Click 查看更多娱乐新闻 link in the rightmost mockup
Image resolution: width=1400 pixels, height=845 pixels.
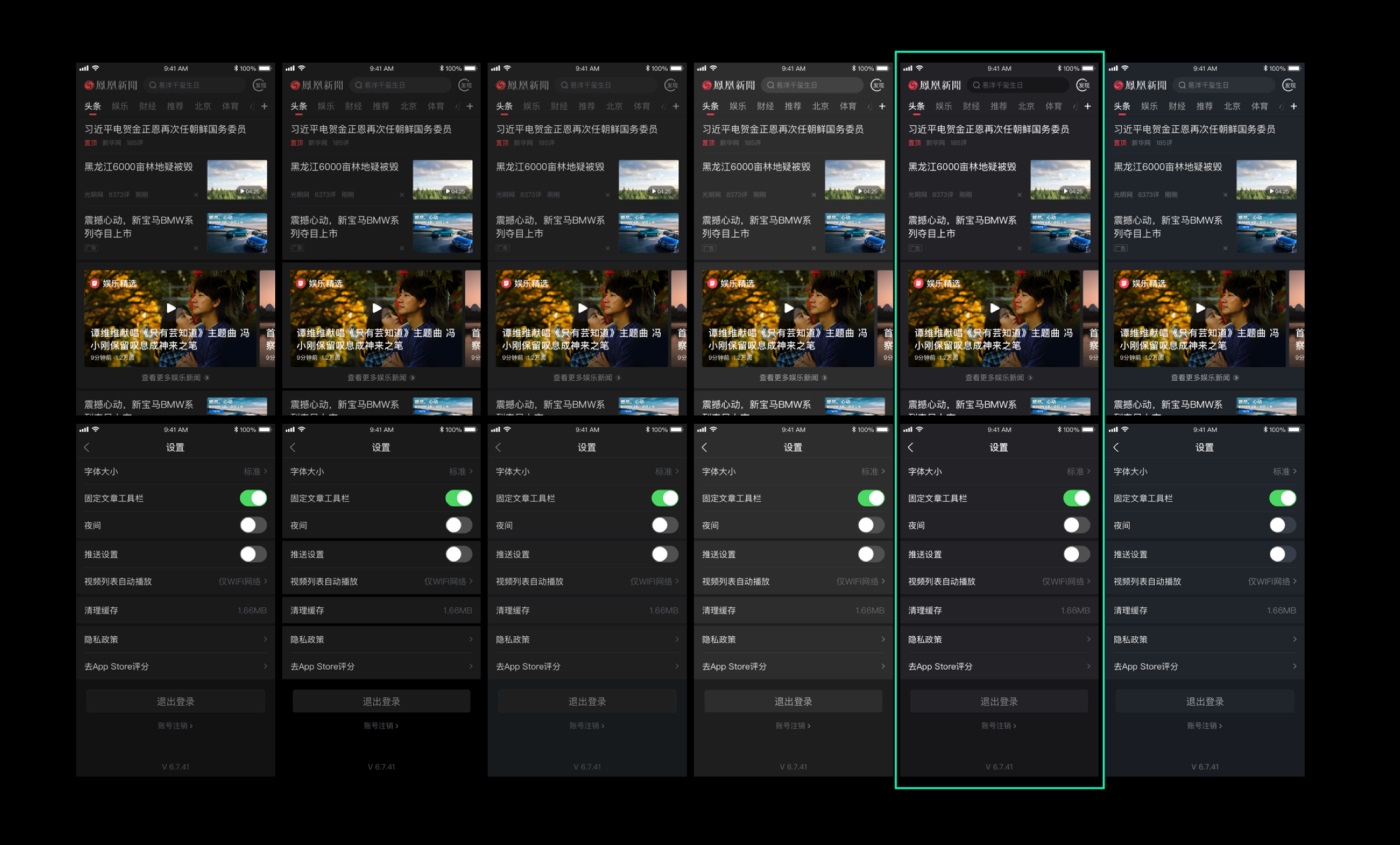click(1205, 378)
